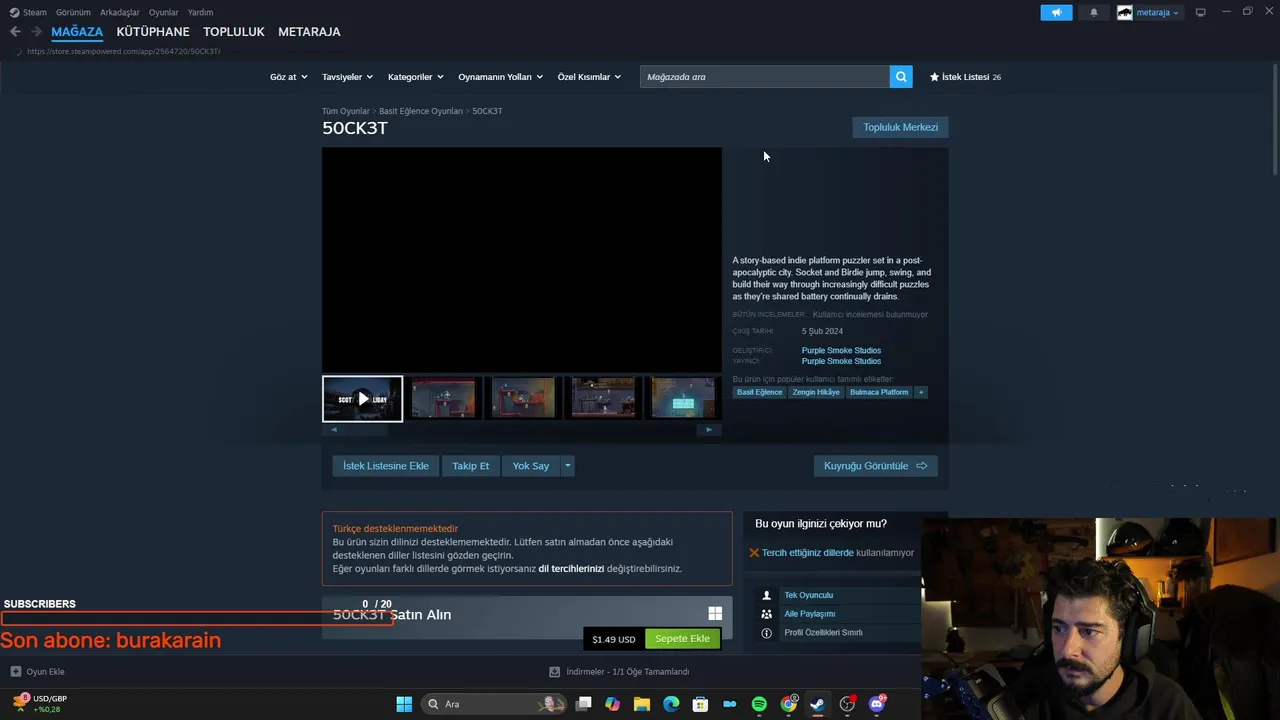Expand the Göz at dropdown

click(288, 77)
